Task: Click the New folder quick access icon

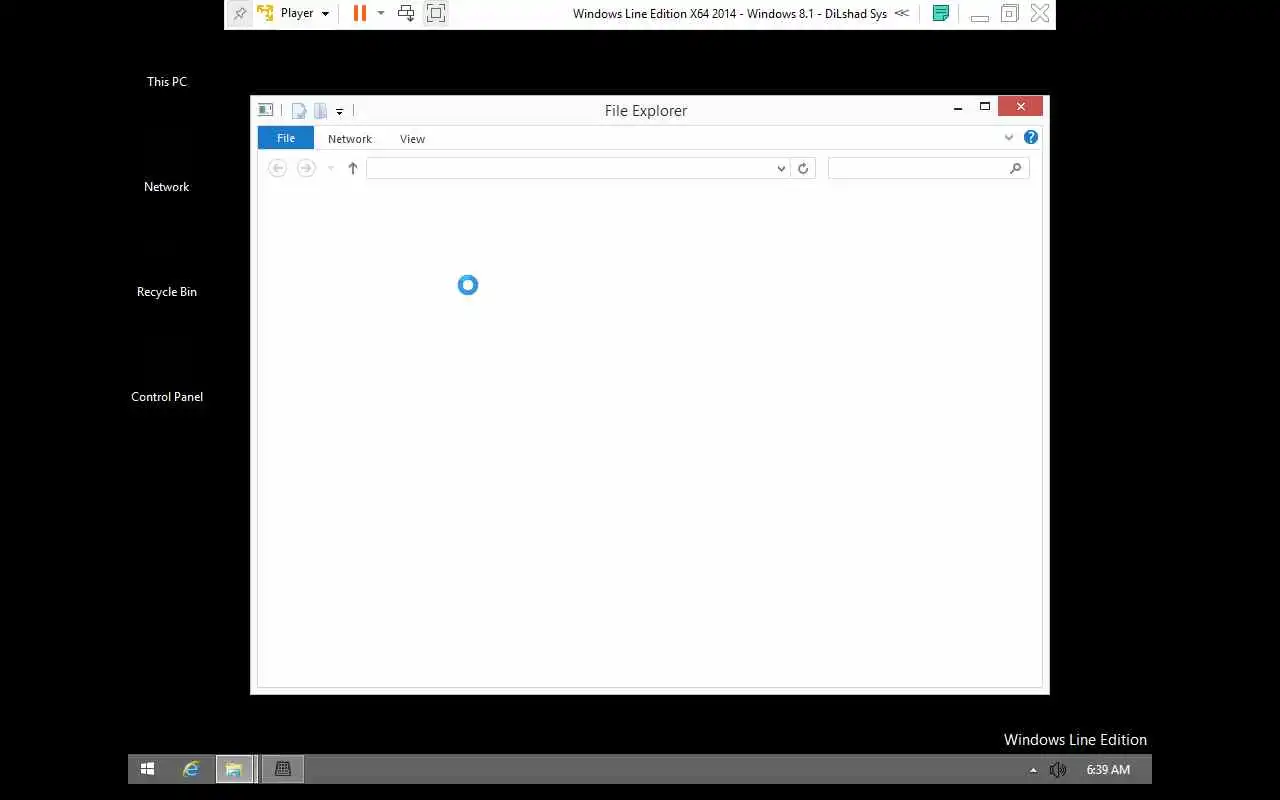Action: [x=320, y=111]
